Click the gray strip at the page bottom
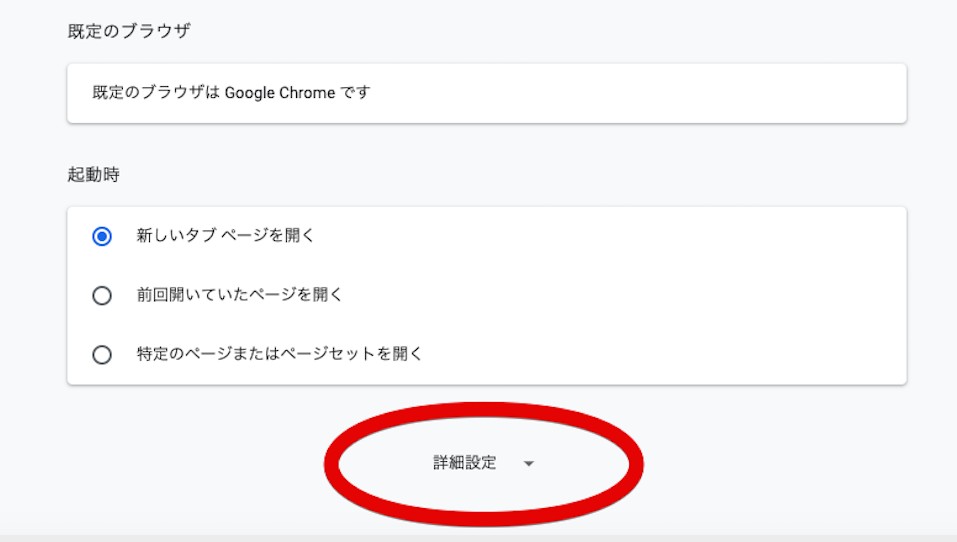 click(x=478, y=538)
